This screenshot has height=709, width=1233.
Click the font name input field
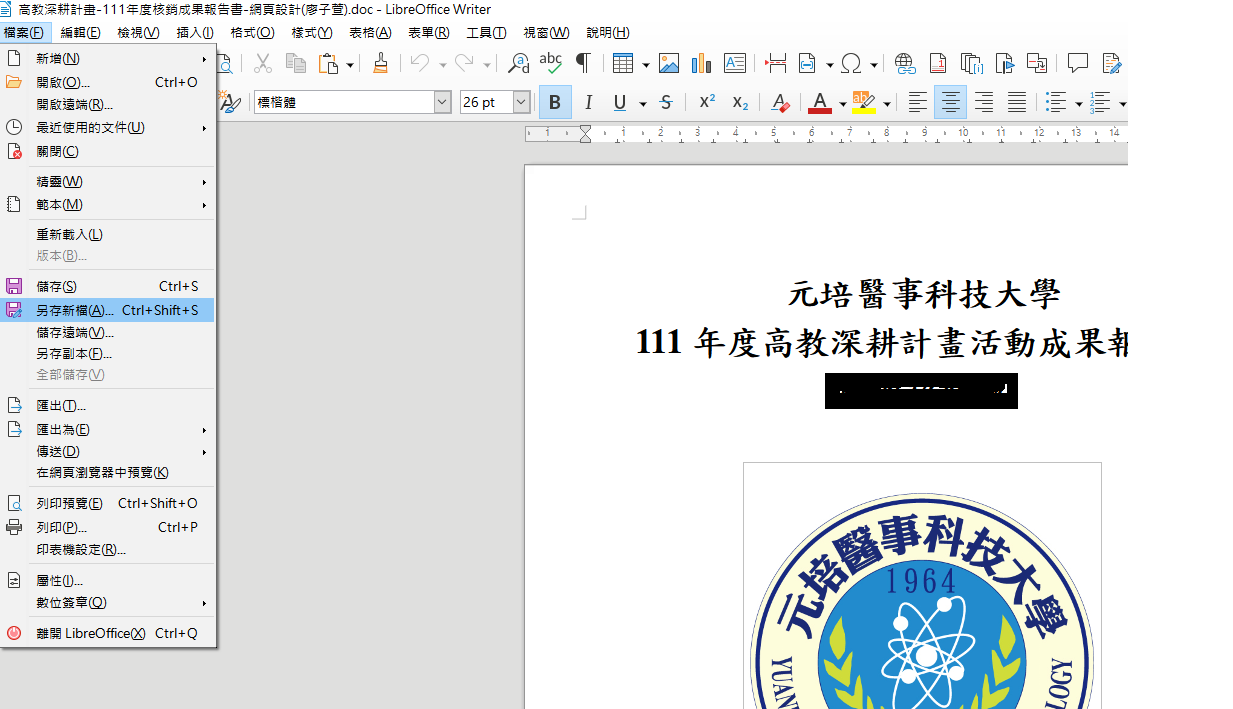(343, 102)
